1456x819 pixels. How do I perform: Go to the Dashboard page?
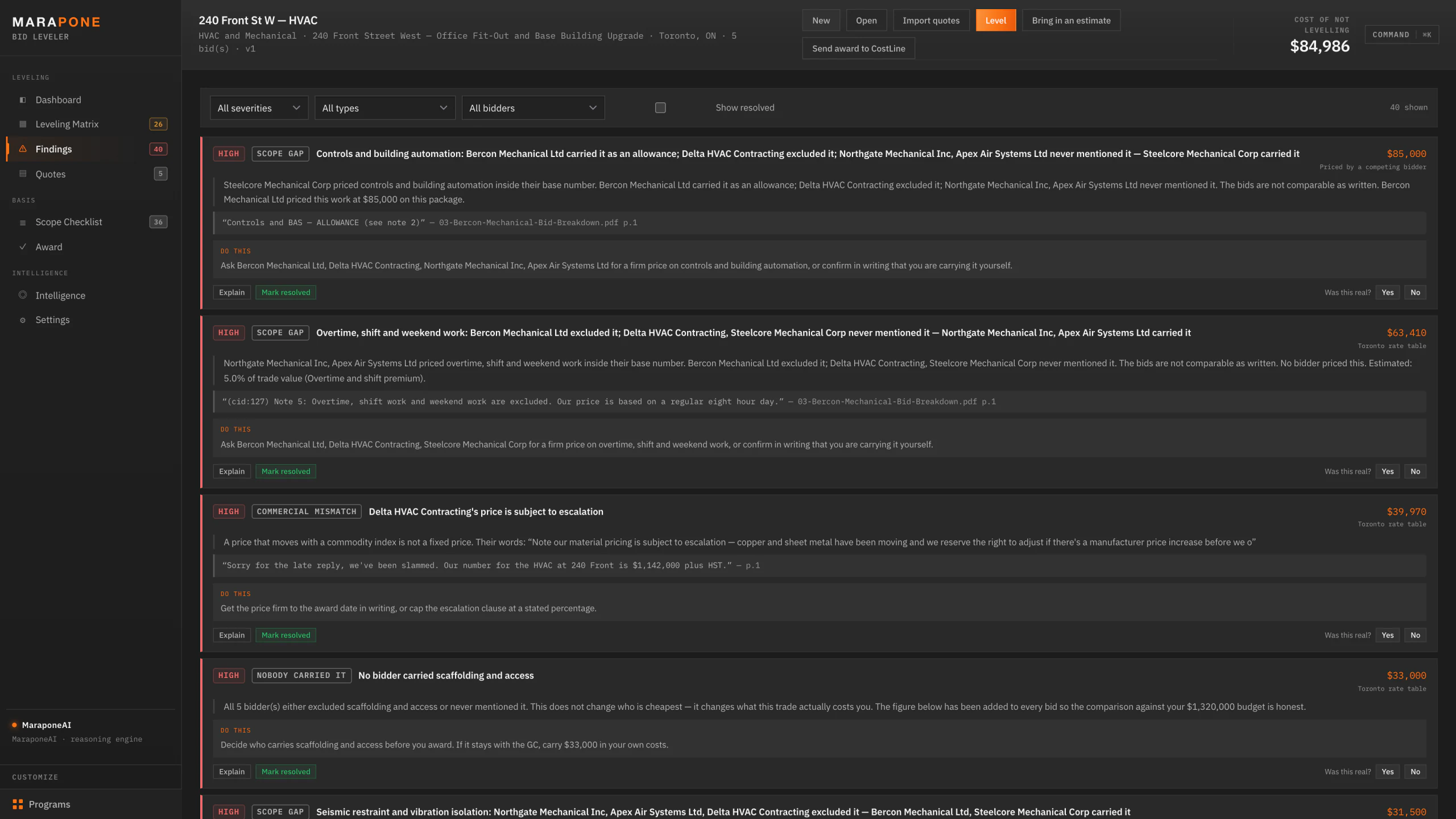point(91,100)
